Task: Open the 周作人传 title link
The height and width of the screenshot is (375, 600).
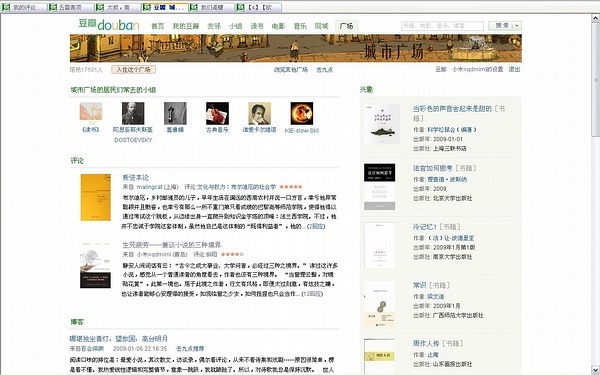Action: 426,344
